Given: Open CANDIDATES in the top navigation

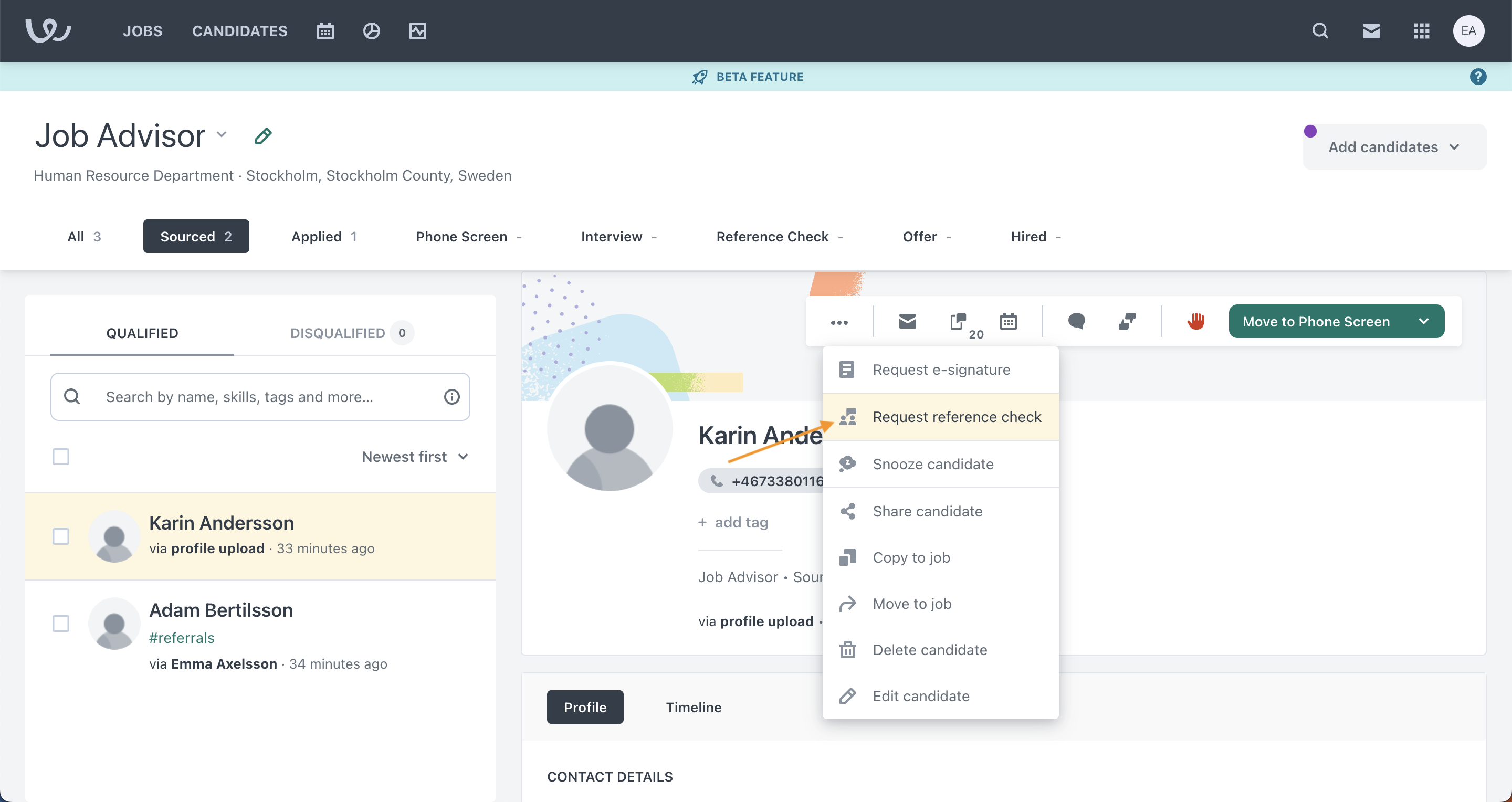Looking at the screenshot, I should (x=240, y=31).
